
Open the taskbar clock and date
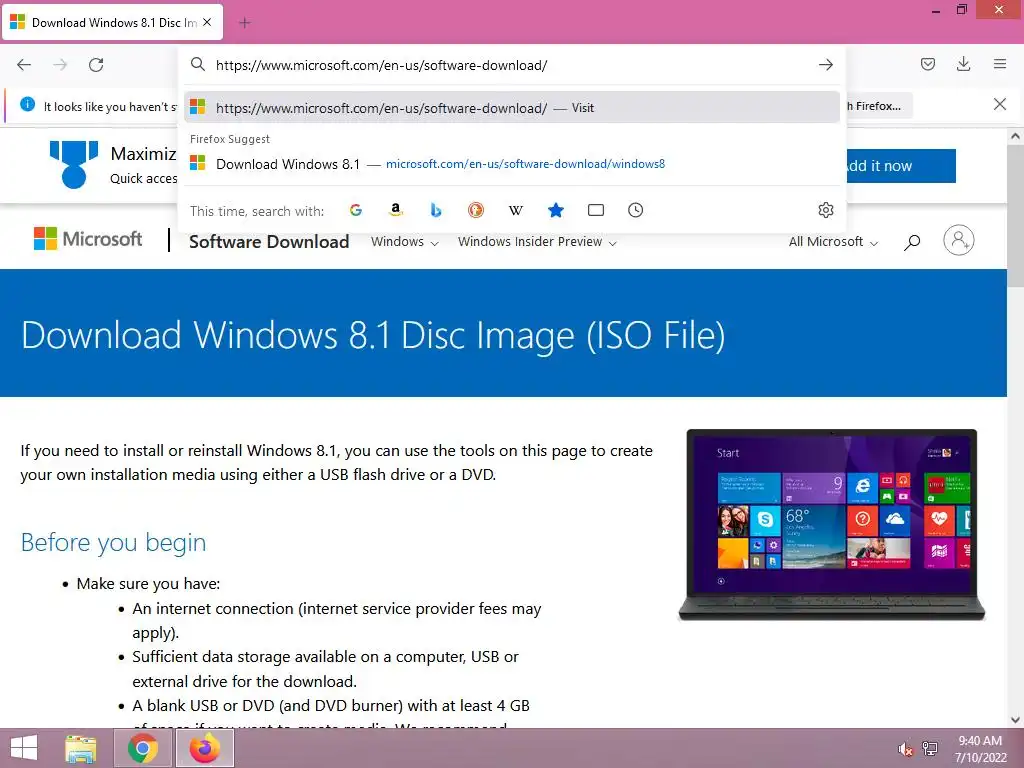[x=980, y=749]
